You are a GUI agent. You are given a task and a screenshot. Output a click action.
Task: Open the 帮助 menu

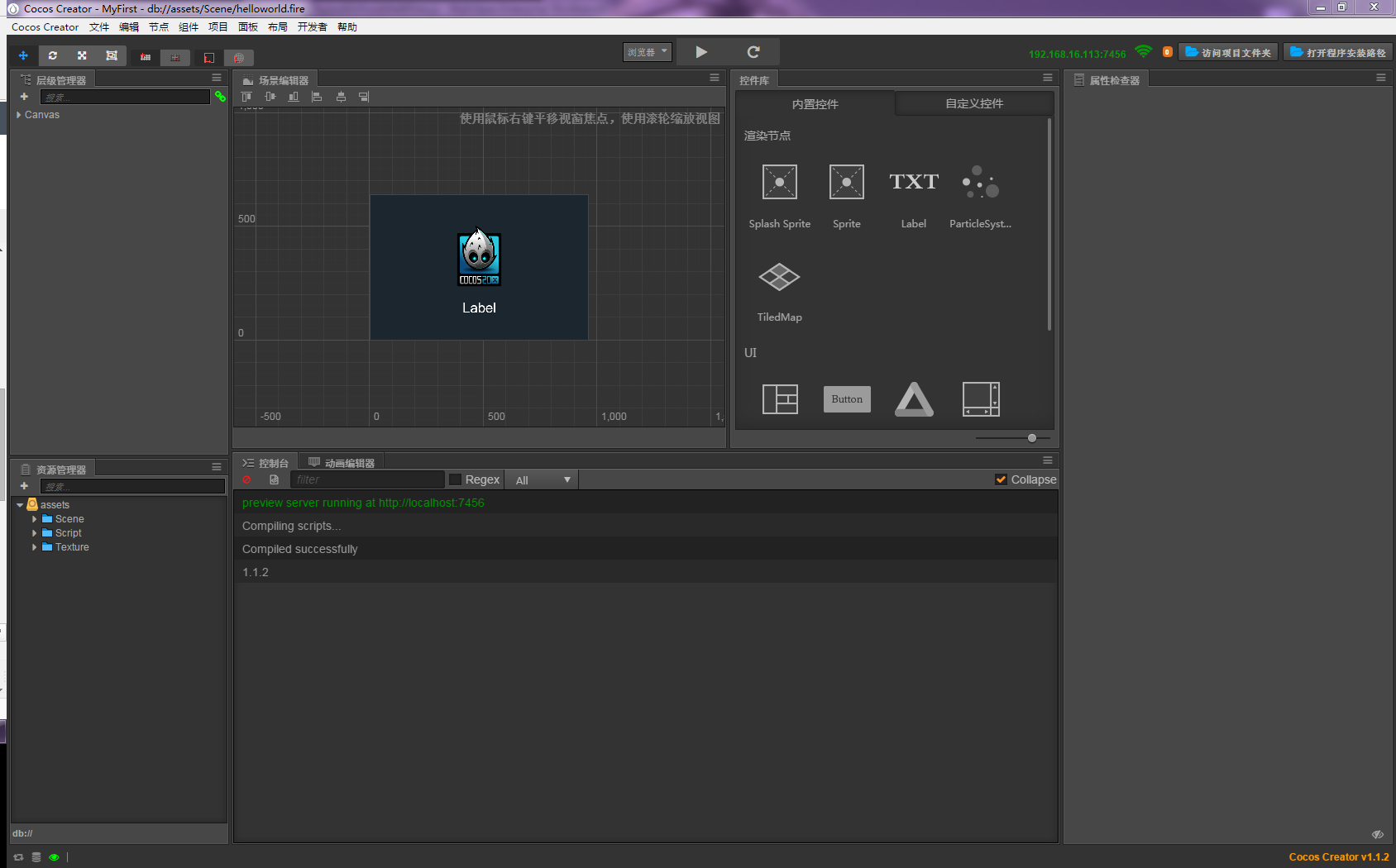point(347,26)
